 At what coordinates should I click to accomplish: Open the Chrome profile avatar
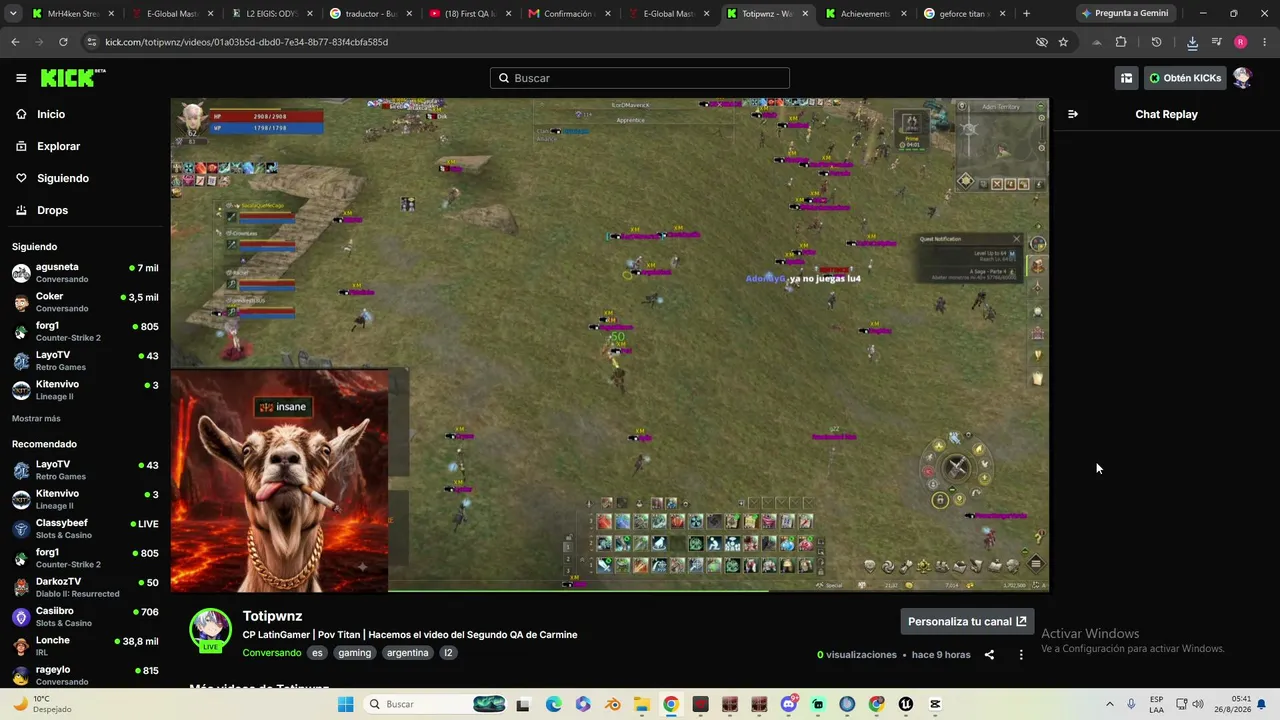point(1240,42)
